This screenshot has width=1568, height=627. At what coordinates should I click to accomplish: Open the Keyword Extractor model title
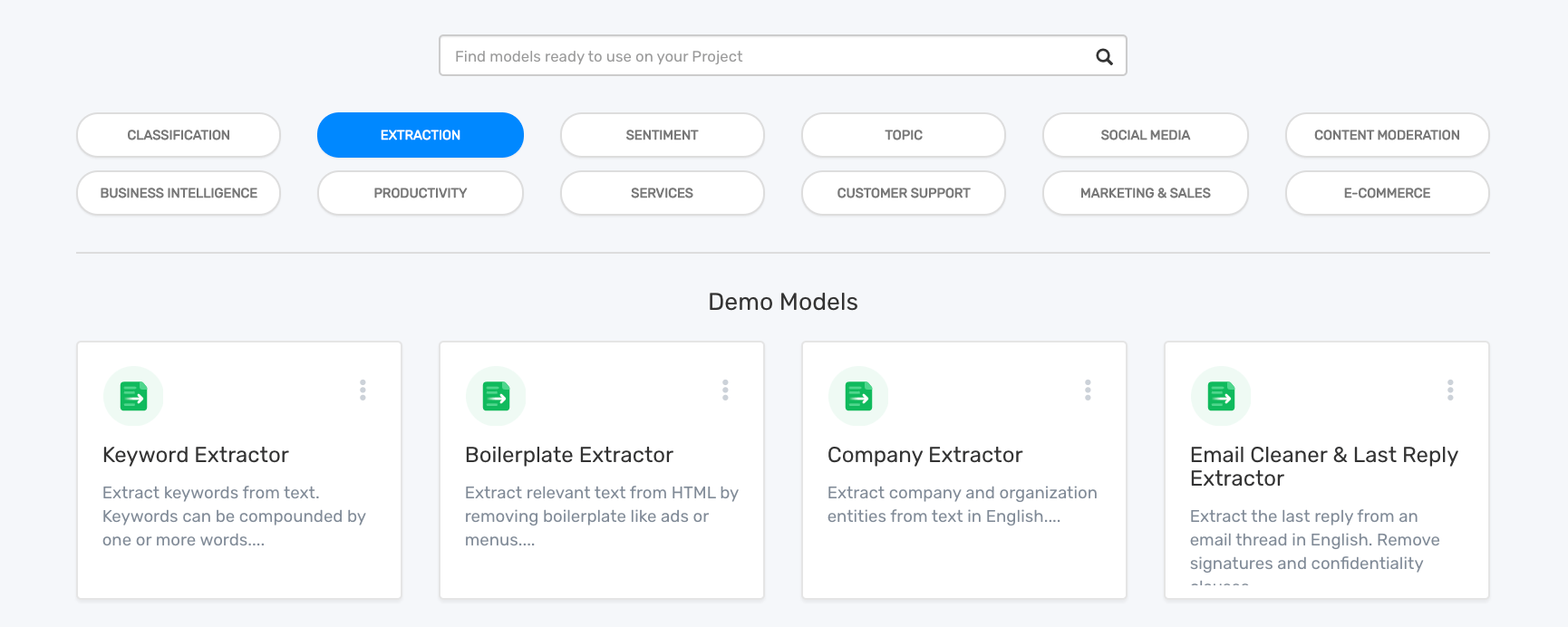196,455
